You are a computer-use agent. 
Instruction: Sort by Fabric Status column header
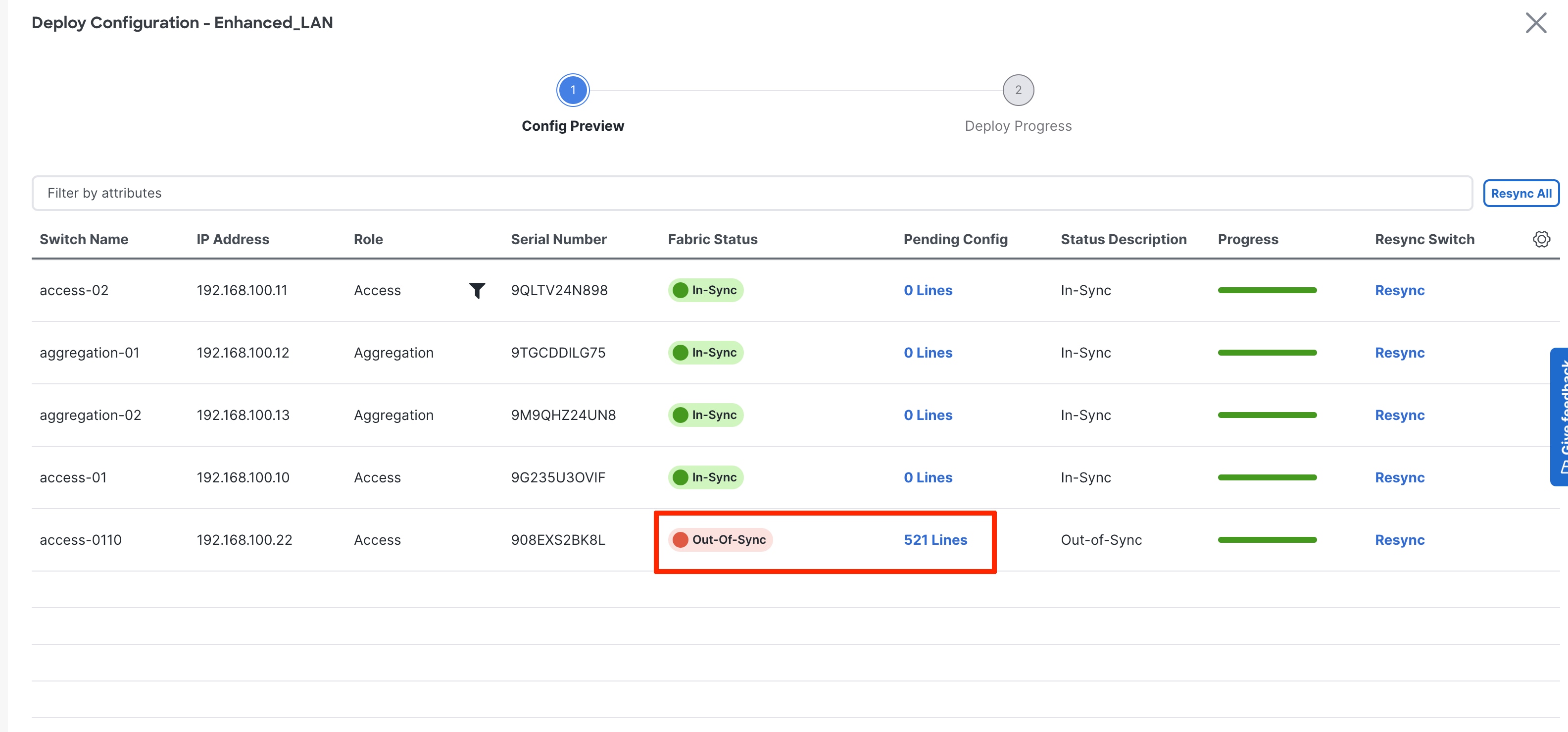click(712, 239)
